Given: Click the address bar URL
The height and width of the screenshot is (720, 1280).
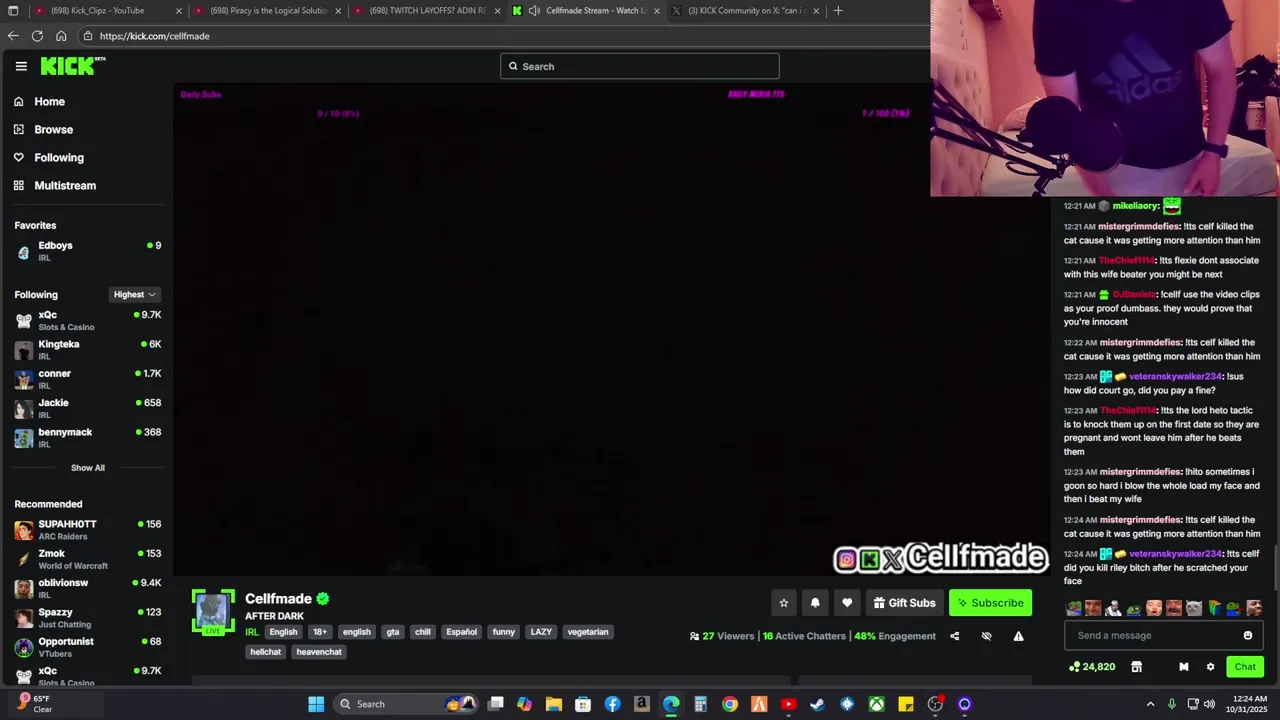Looking at the screenshot, I should pyautogui.click(x=154, y=36).
